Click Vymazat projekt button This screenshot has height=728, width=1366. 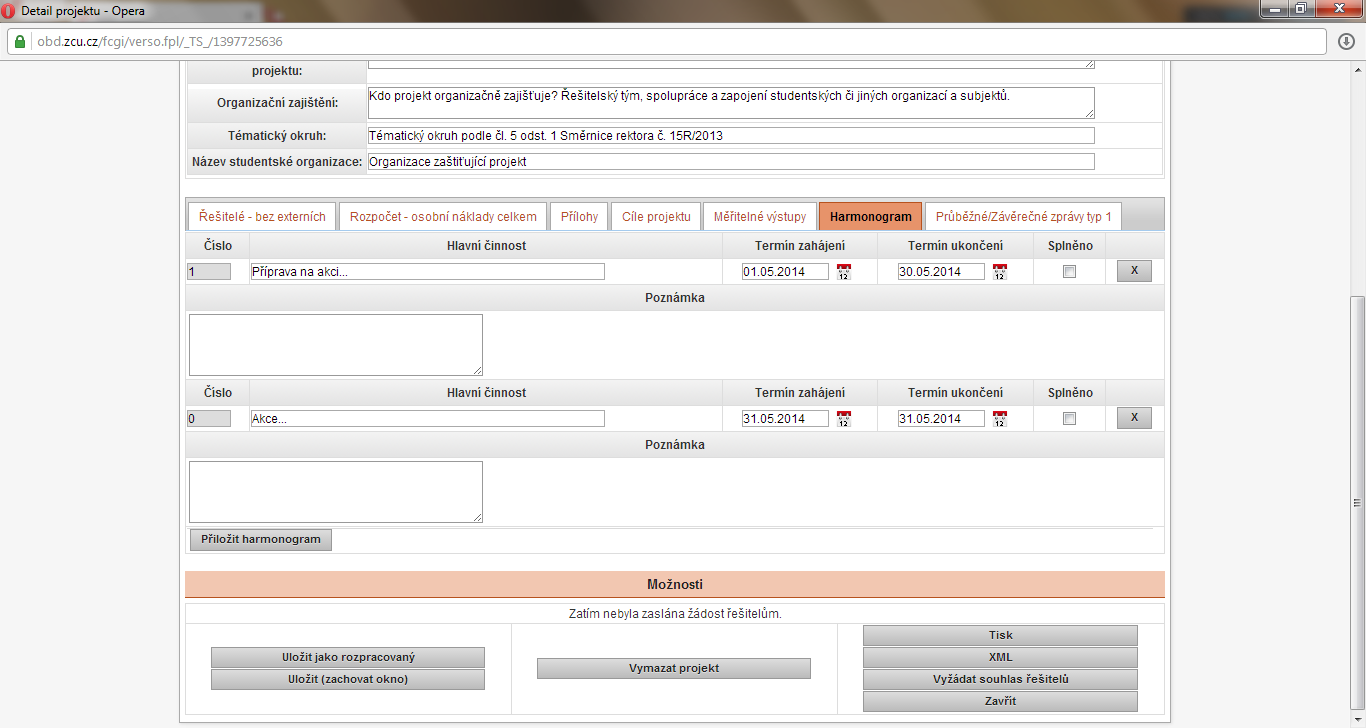[674, 668]
